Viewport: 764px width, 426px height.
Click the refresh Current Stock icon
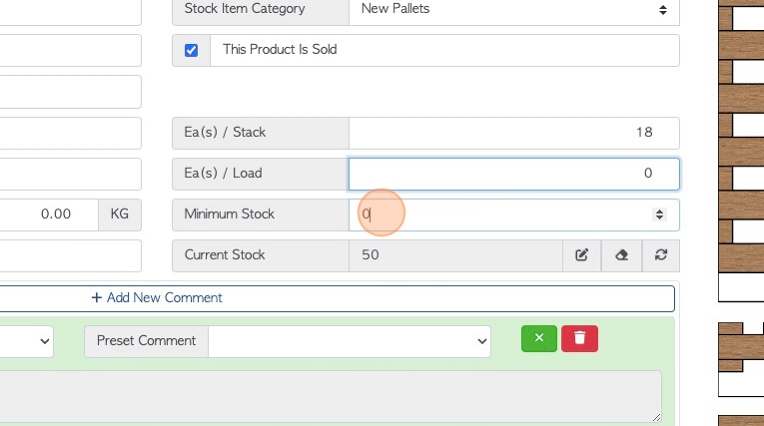[x=661, y=255]
